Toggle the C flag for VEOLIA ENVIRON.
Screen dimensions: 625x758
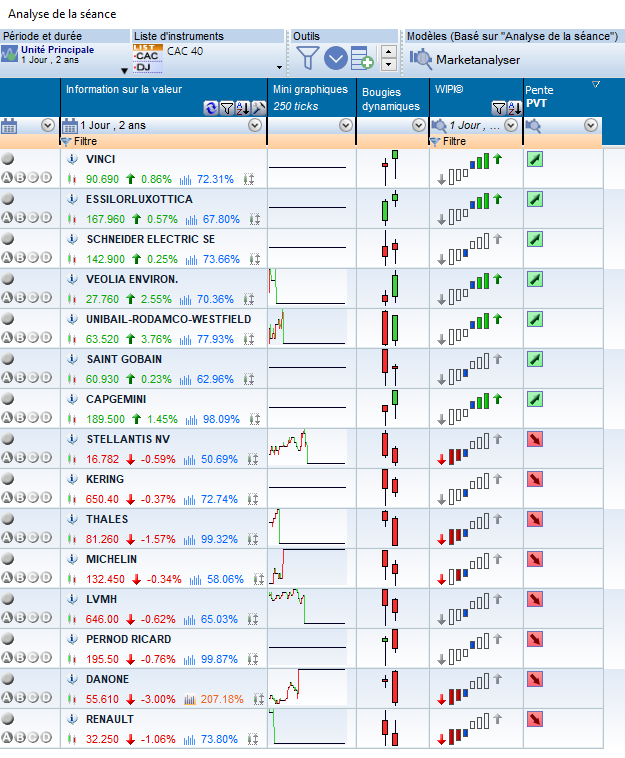pyautogui.click(x=33, y=298)
